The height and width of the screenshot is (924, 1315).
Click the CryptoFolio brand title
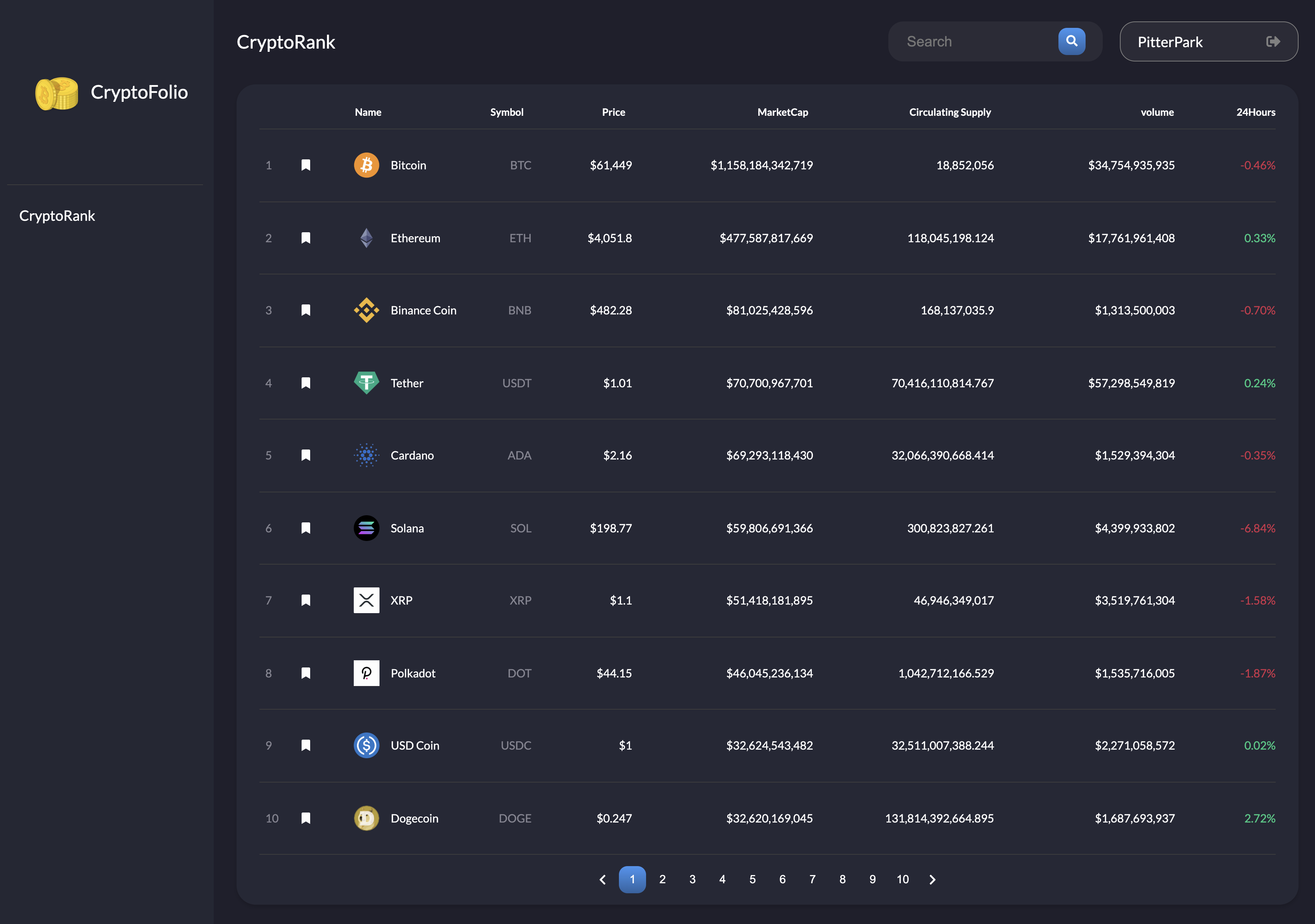tap(139, 92)
